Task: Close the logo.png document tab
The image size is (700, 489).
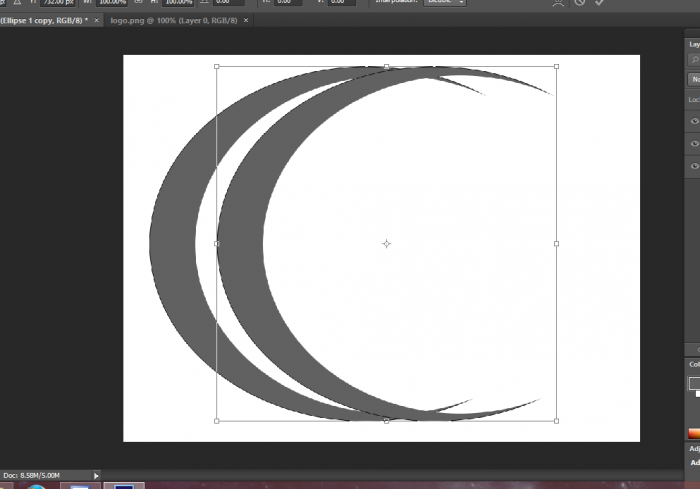Action: tap(247, 20)
